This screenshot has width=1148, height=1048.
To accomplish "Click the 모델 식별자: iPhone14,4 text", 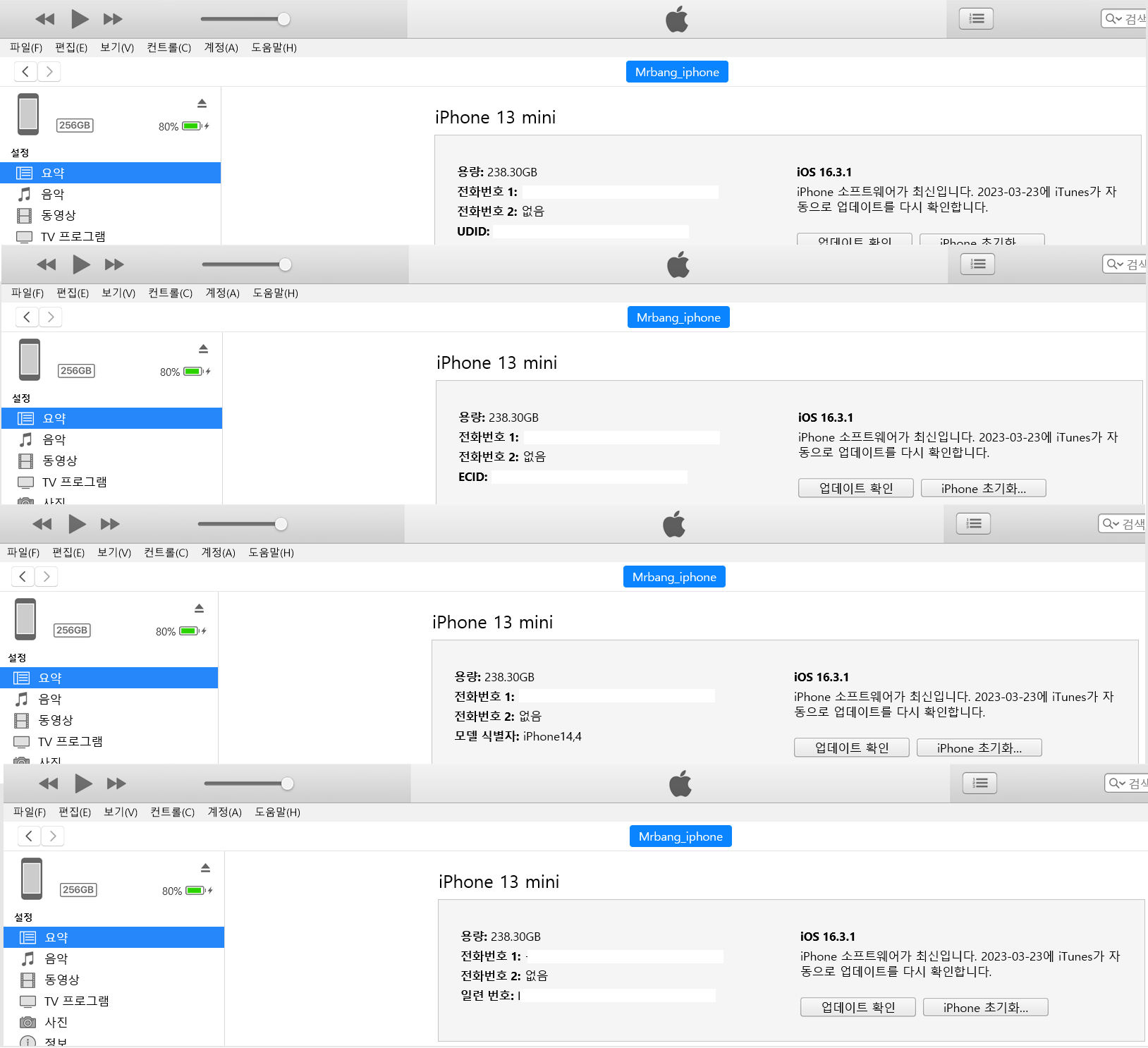I will (x=518, y=736).
